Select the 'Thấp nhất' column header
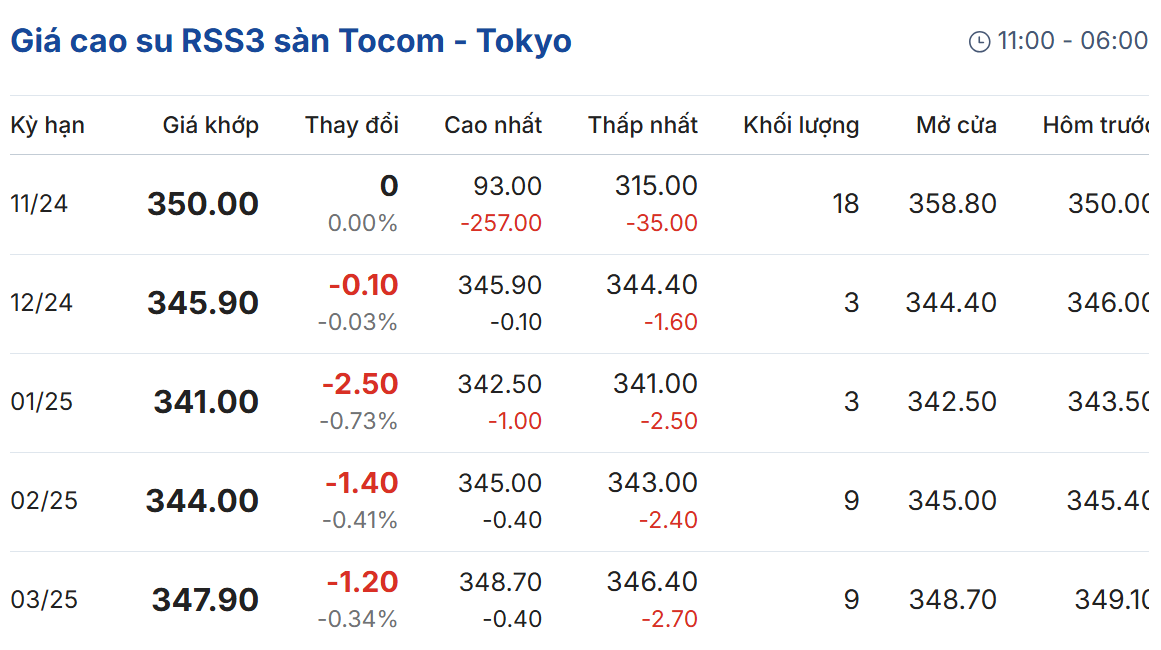Image resolution: width=1161 pixels, height=650 pixels. point(643,124)
